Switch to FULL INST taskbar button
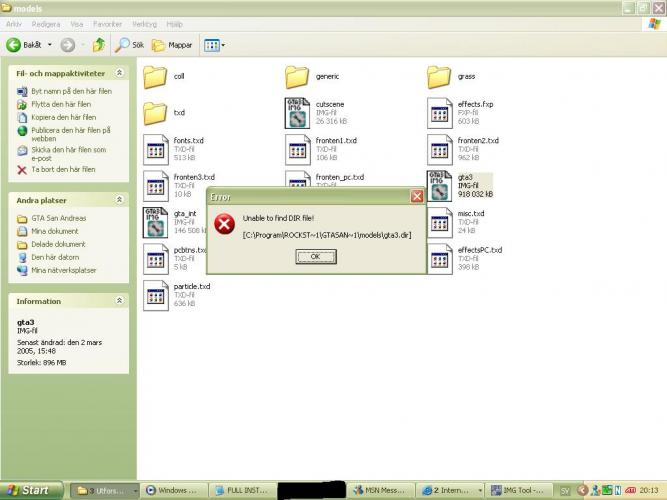The height and width of the screenshot is (500, 667). (x=244, y=491)
